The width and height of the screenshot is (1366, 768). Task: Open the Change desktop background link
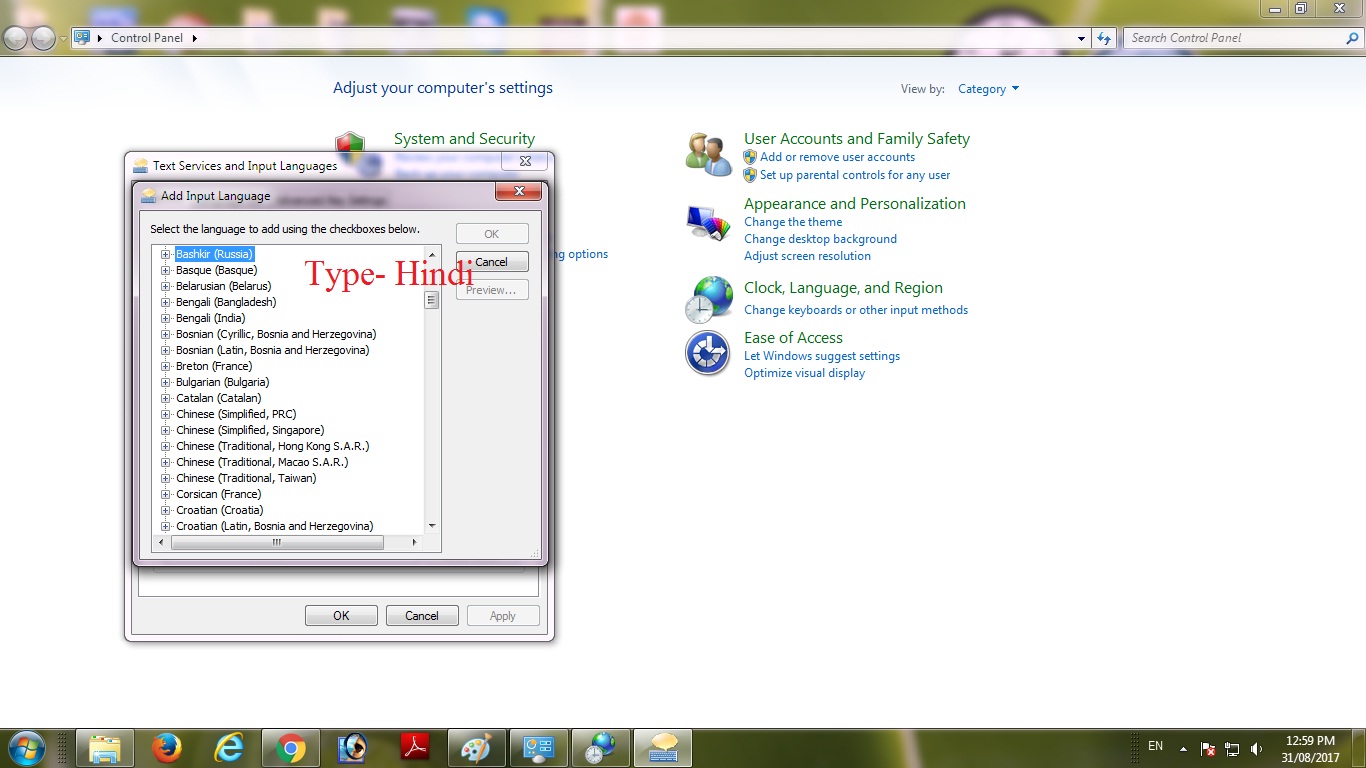(820, 238)
